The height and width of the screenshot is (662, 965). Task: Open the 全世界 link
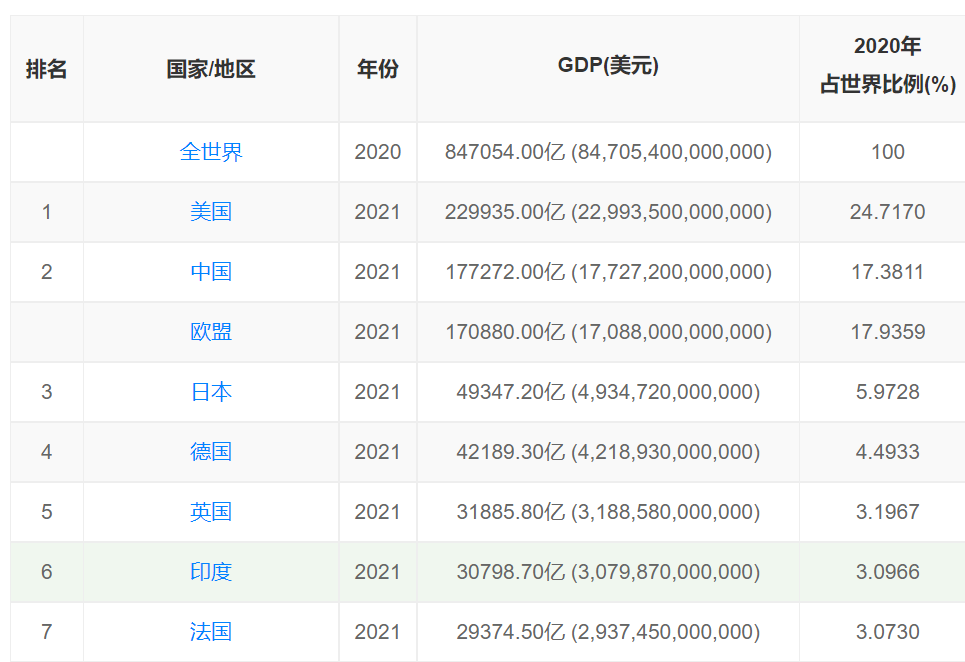211,152
